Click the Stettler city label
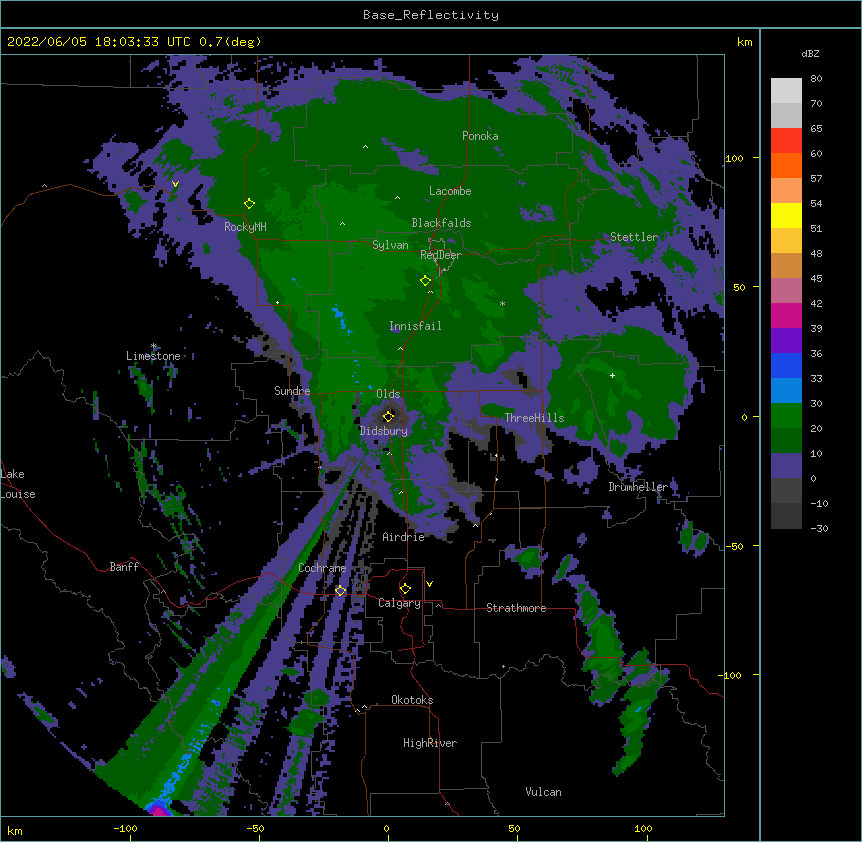The width and height of the screenshot is (862, 842). (634, 237)
